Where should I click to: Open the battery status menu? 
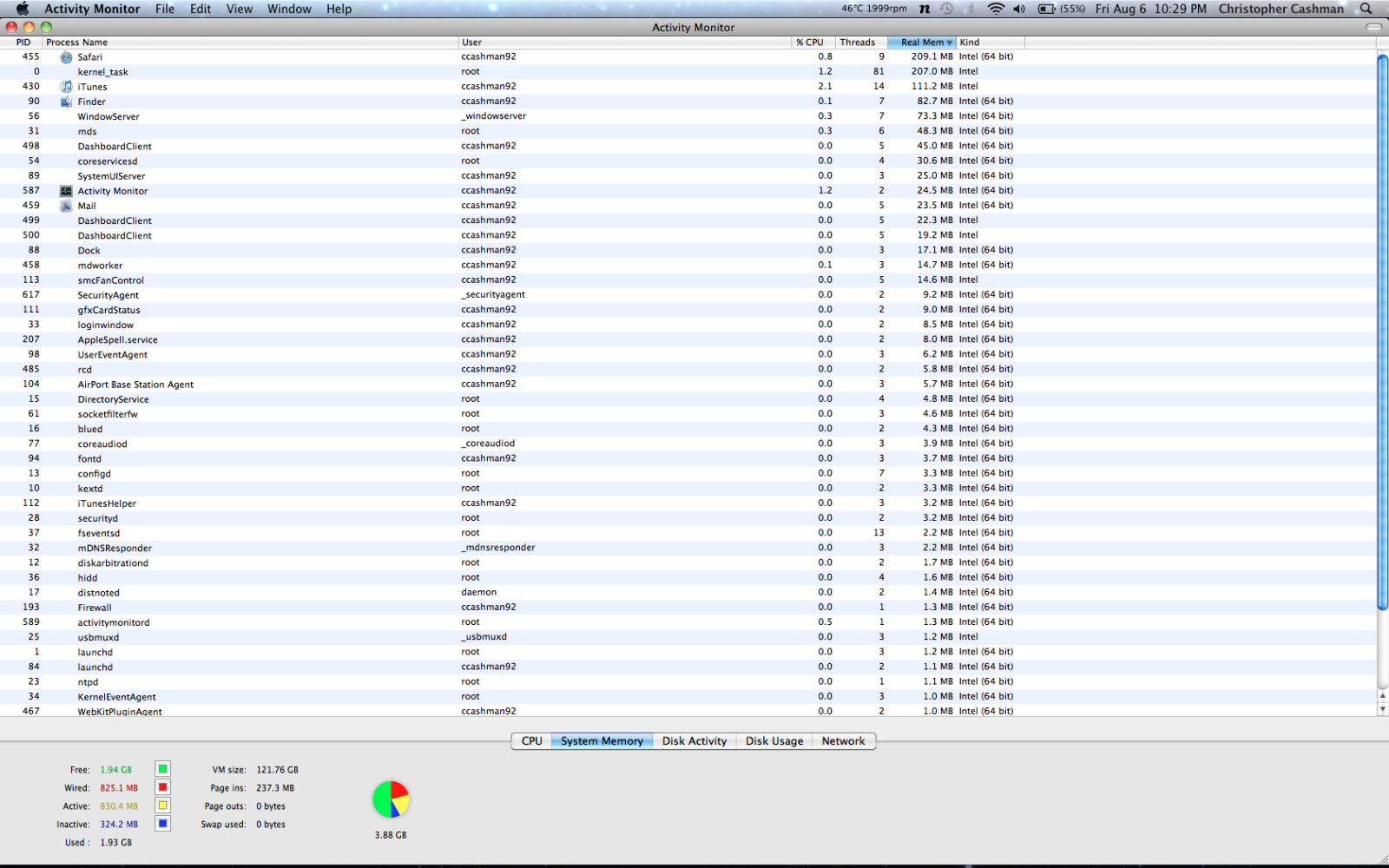[x=1061, y=9]
